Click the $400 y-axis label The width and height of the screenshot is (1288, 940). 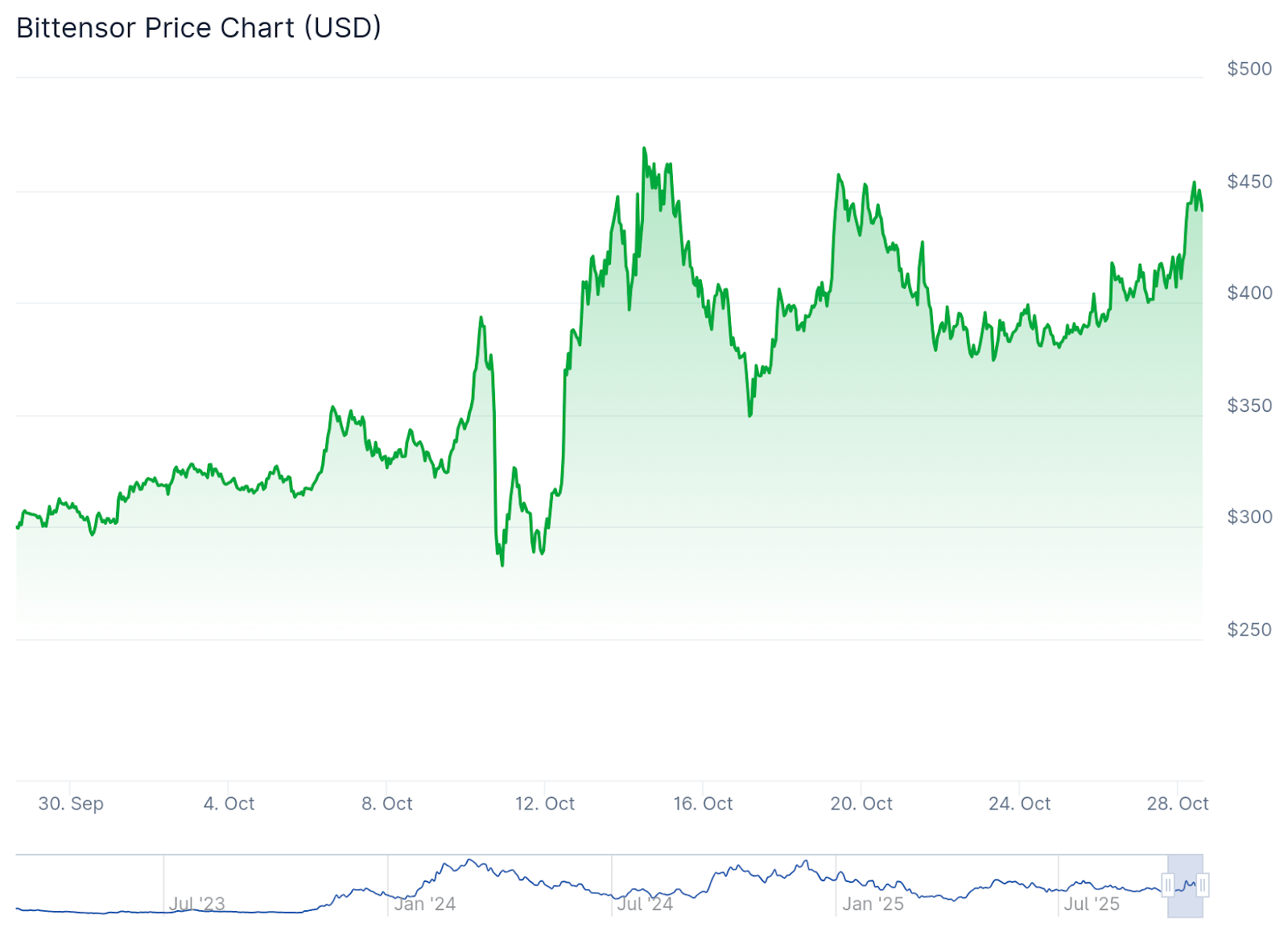pos(1249,293)
